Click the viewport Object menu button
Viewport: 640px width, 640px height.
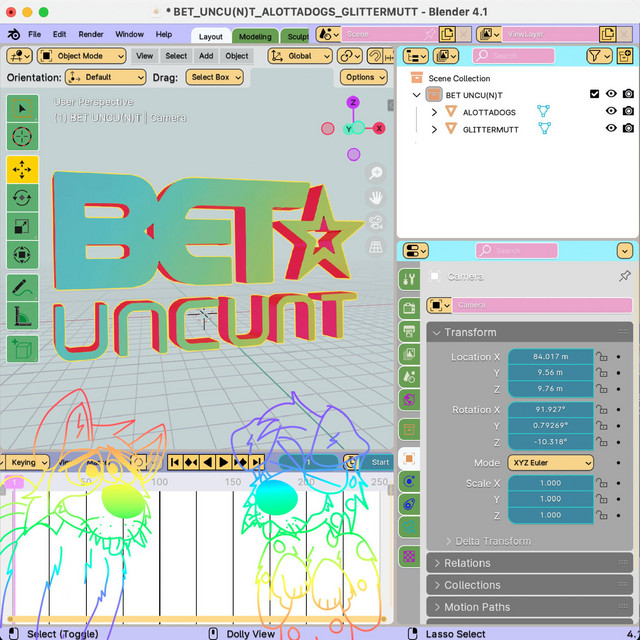point(237,56)
